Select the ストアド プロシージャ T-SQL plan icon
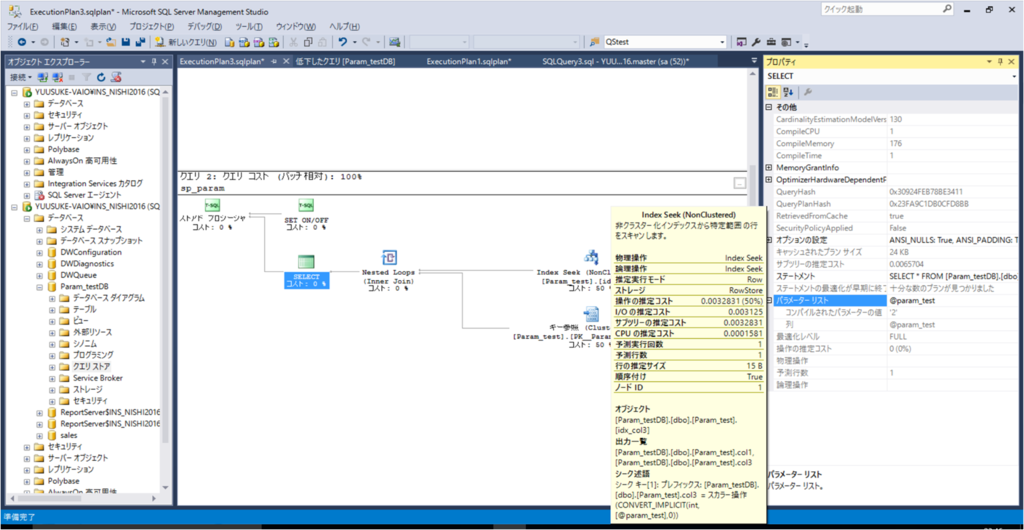The height and width of the screenshot is (530, 1024). tap(212, 206)
